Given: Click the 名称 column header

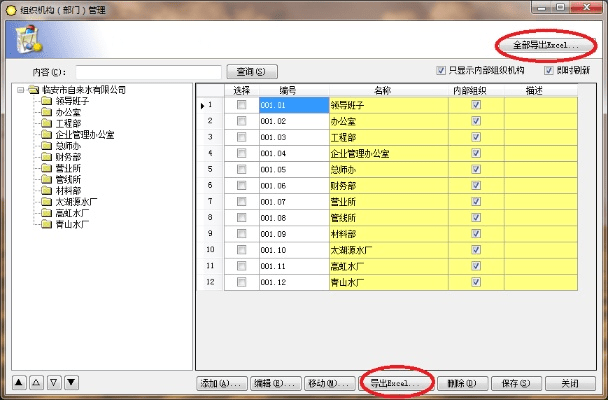Looking at the screenshot, I should 389,91.
